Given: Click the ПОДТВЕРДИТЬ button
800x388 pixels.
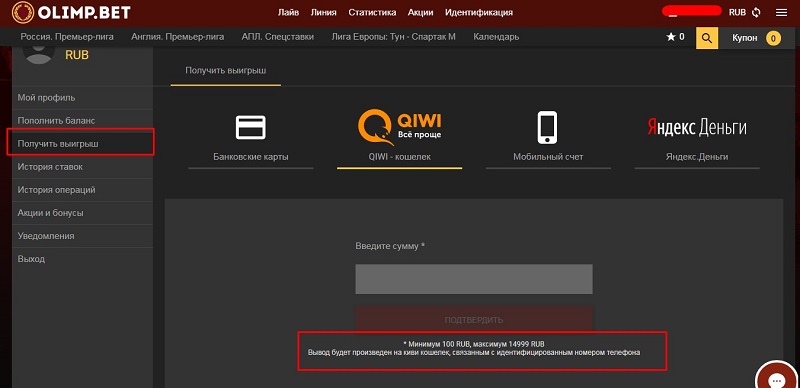Looking at the screenshot, I should click(474, 320).
